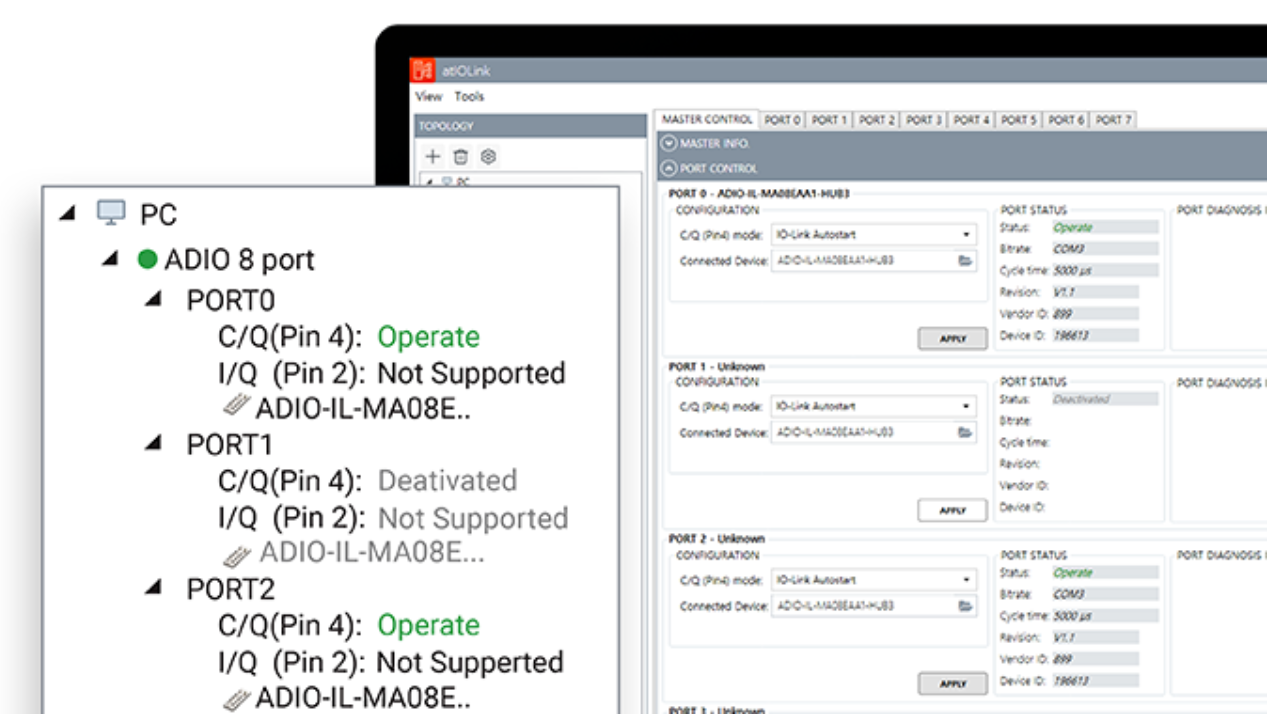Screen dimensions: 1269x723
Task: Delete selected device with trash icon
Action: 460,156
